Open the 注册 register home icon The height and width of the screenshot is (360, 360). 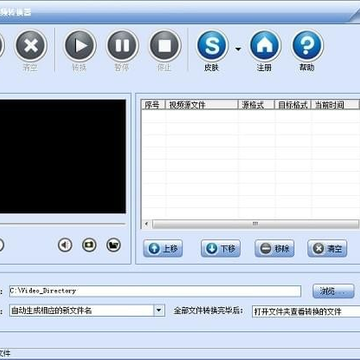tap(265, 46)
